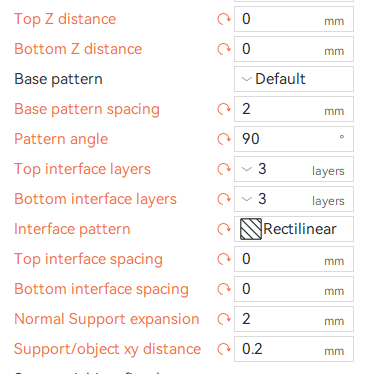Screen dimensions: 365x374
Task: Reset Interface pattern to default
Action: click(224, 229)
